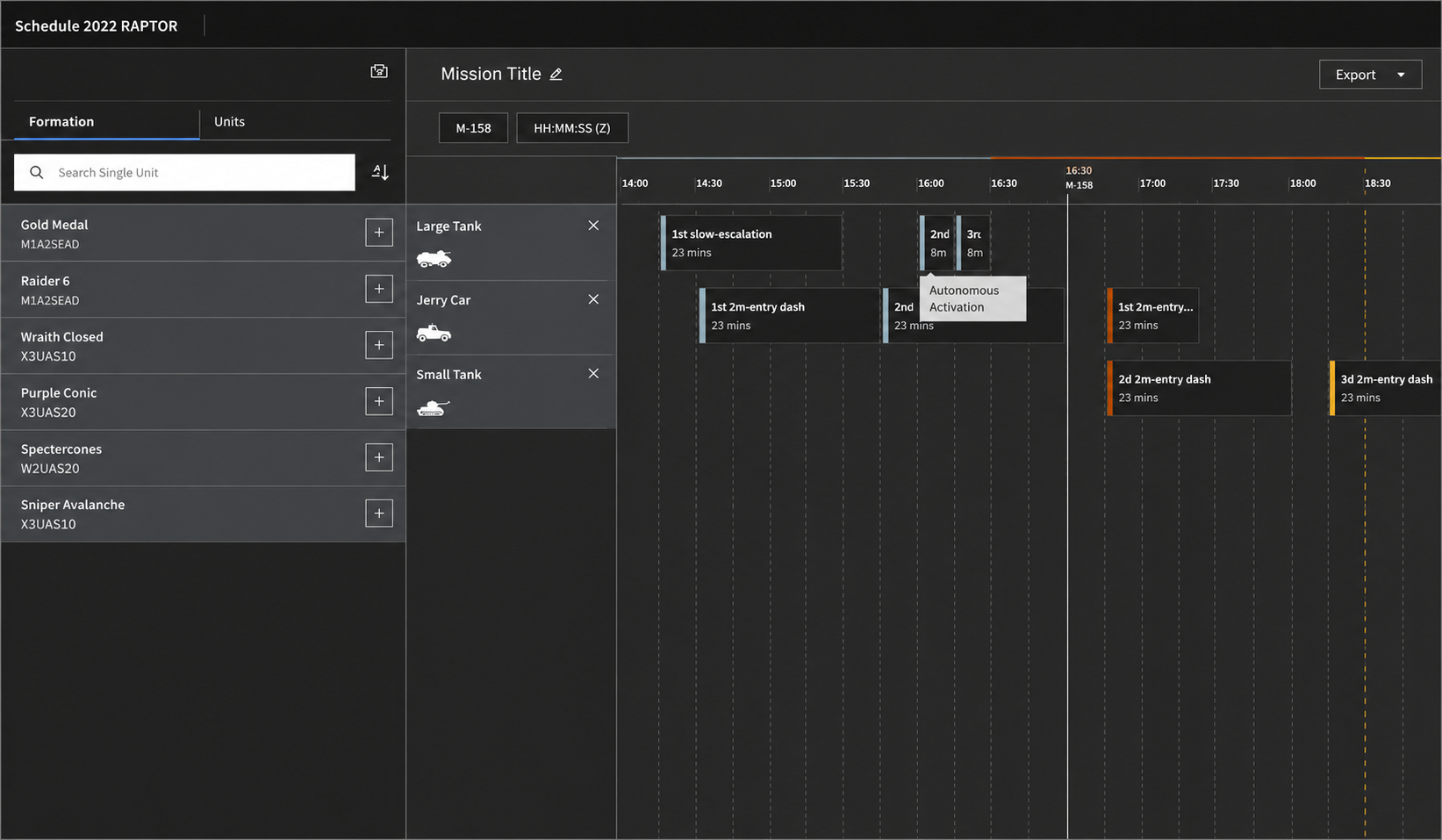Click the HH:MM:SS (Z) time format button

[572, 128]
